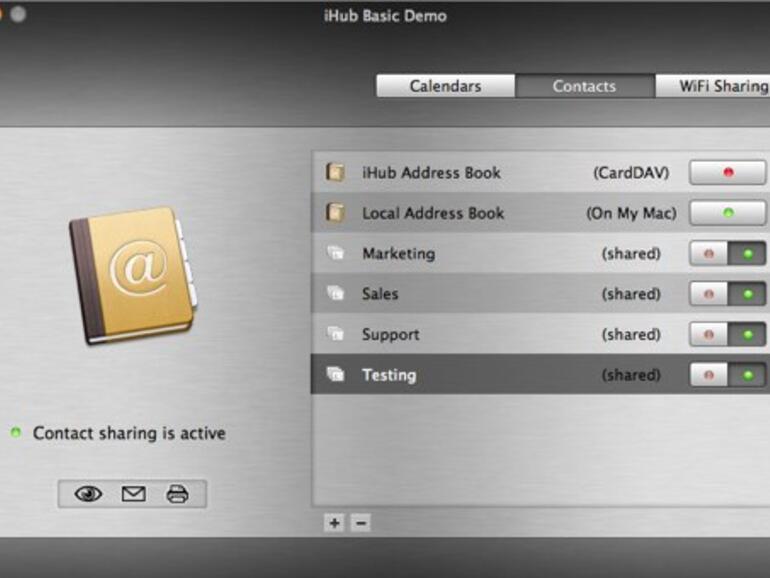Set Testing sharing to red off
This screenshot has width=770, height=578.
click(709, 375)
